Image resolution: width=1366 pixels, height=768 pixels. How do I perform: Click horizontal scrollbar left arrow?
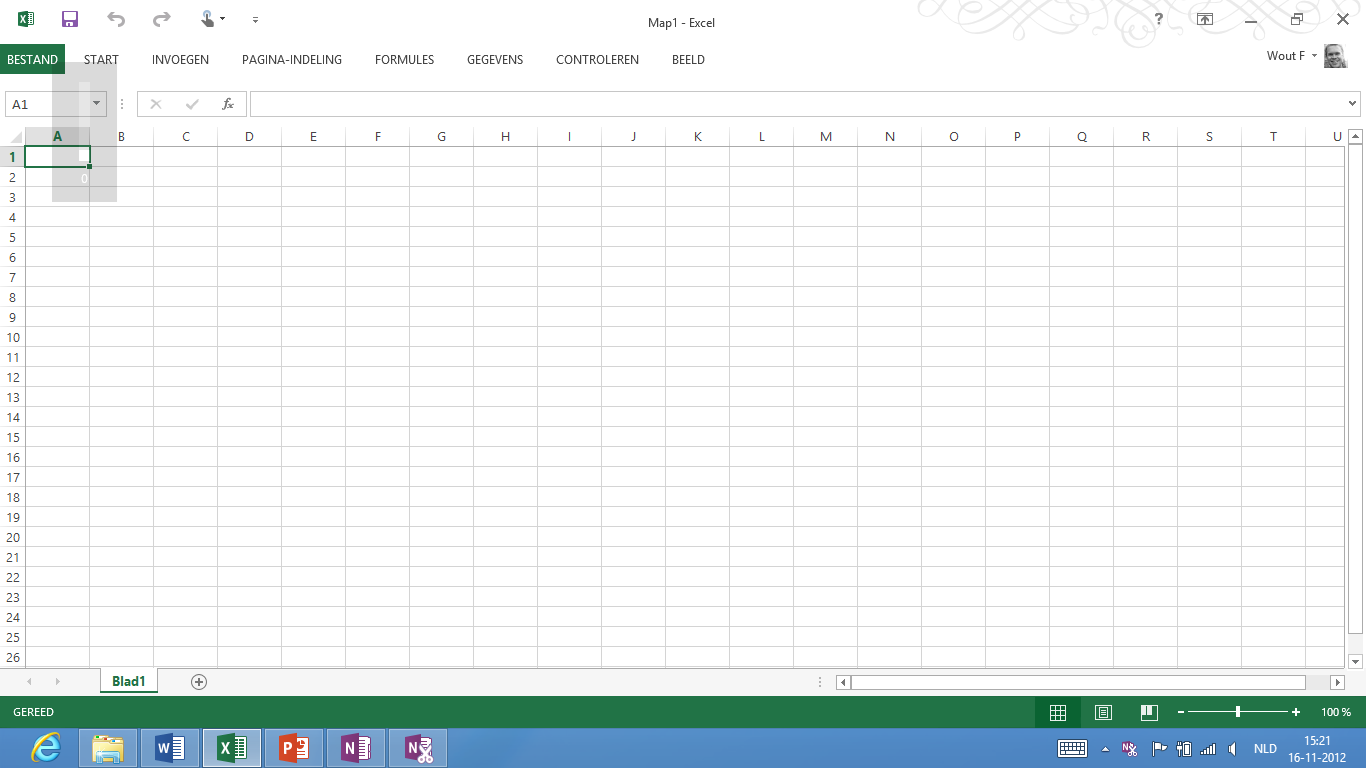(x=843, y=682)
